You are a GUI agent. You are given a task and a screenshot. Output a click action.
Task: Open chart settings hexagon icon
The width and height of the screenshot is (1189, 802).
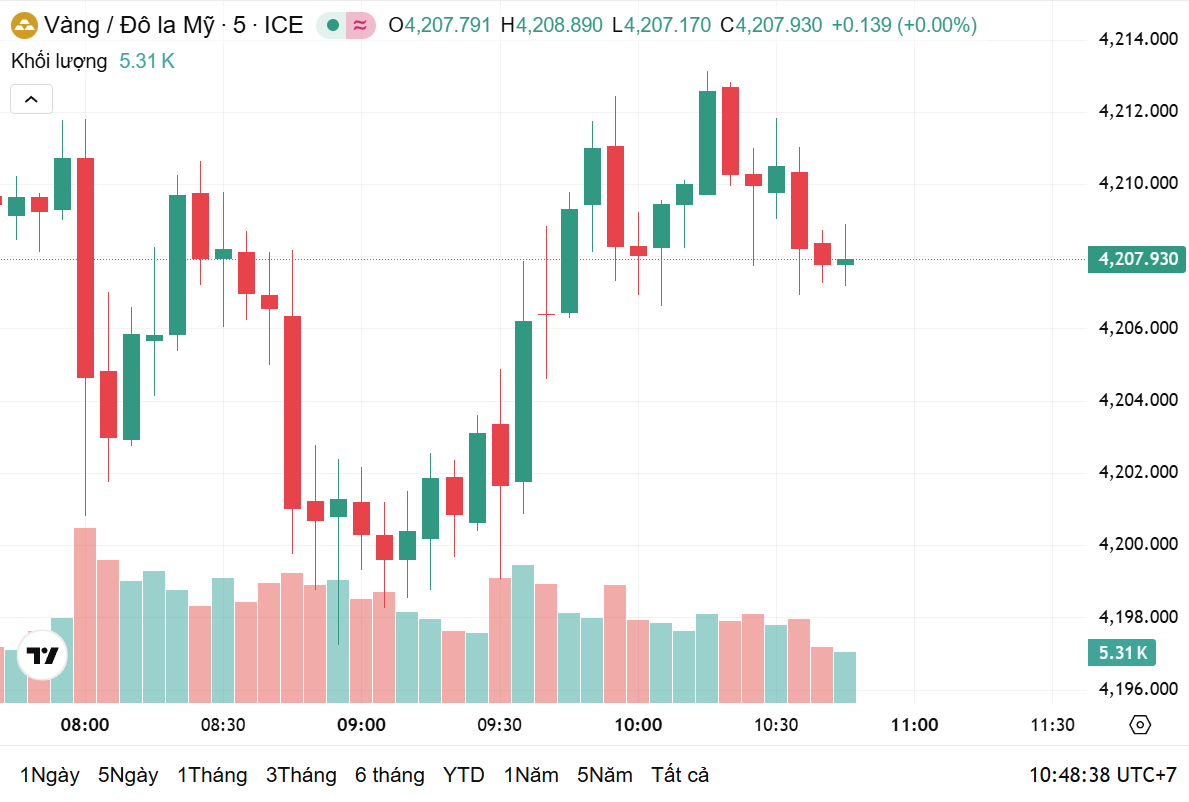tap(1140, 725)
